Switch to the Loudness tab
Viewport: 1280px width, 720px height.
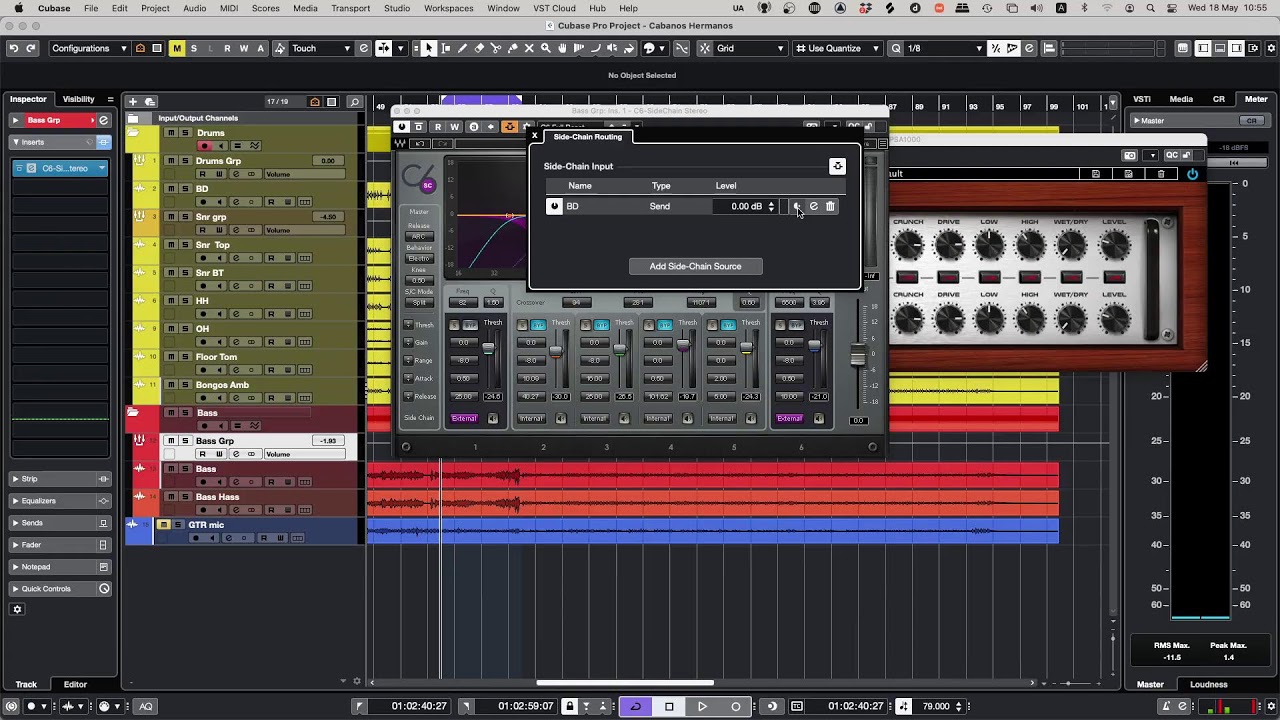click(x=1208, y=684)
